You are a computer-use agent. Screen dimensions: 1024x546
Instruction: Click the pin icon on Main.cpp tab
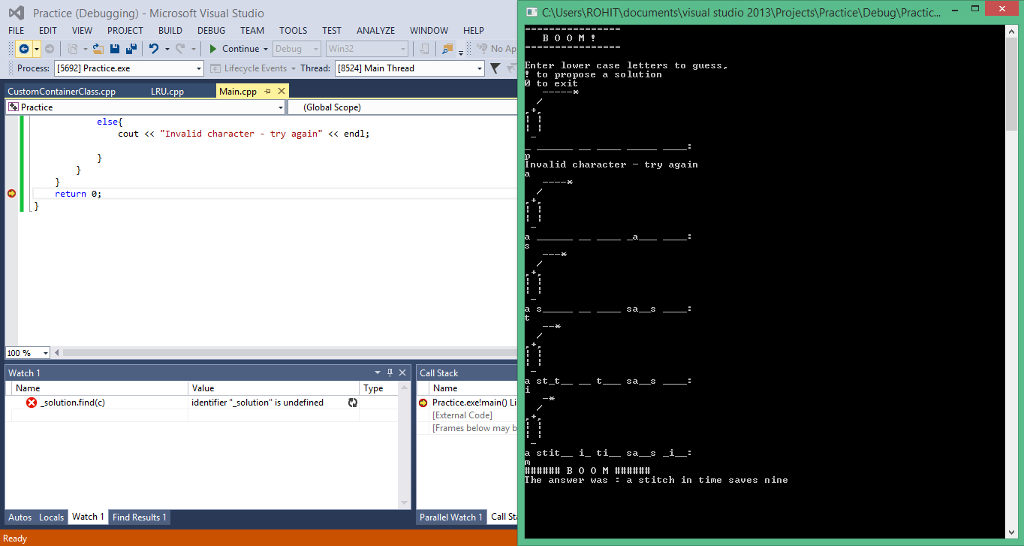tap(268, 91)
